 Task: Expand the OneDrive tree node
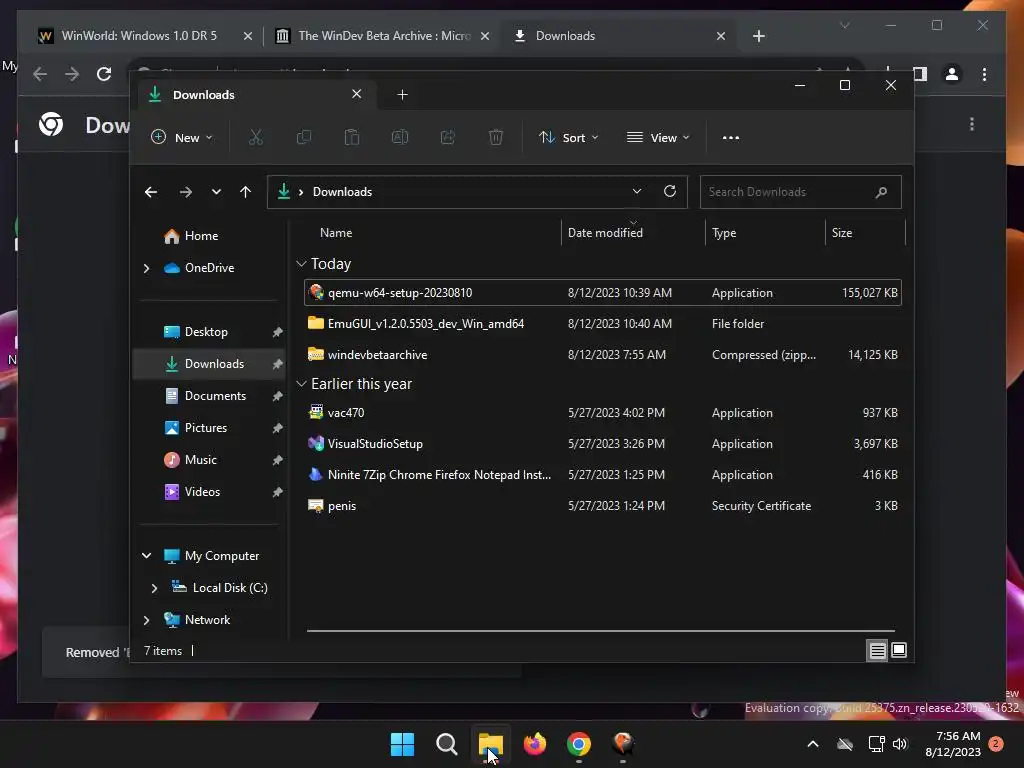146,268
